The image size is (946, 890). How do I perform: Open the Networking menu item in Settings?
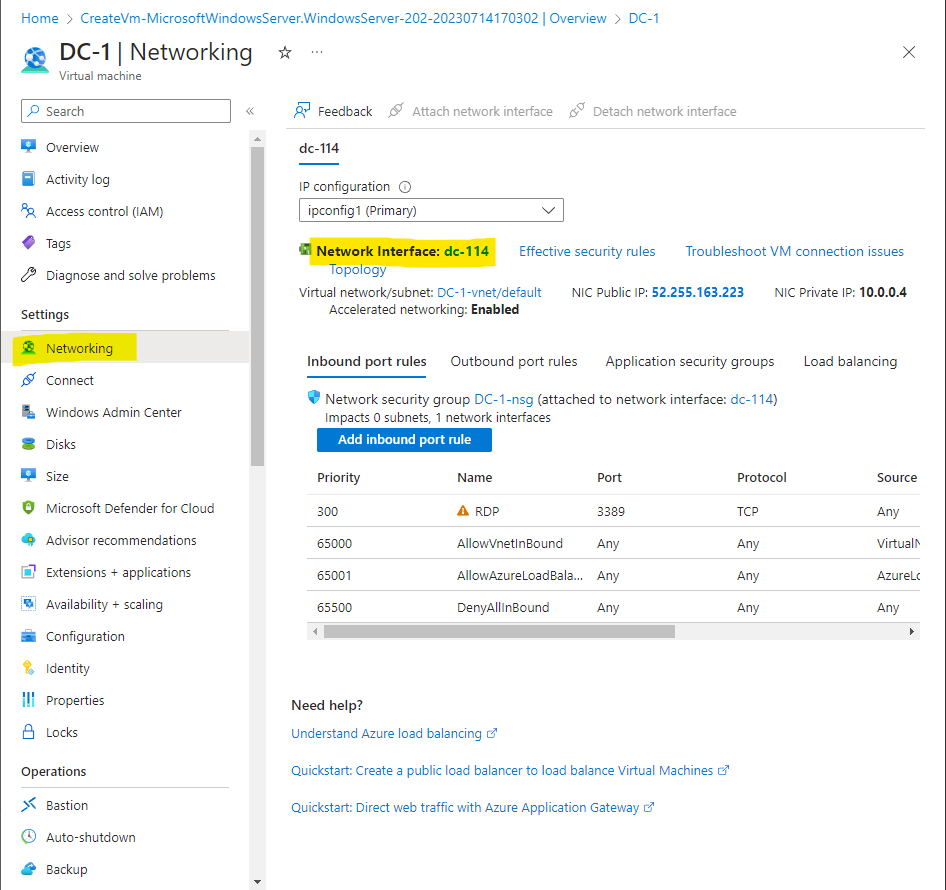(x=125, y=348)
